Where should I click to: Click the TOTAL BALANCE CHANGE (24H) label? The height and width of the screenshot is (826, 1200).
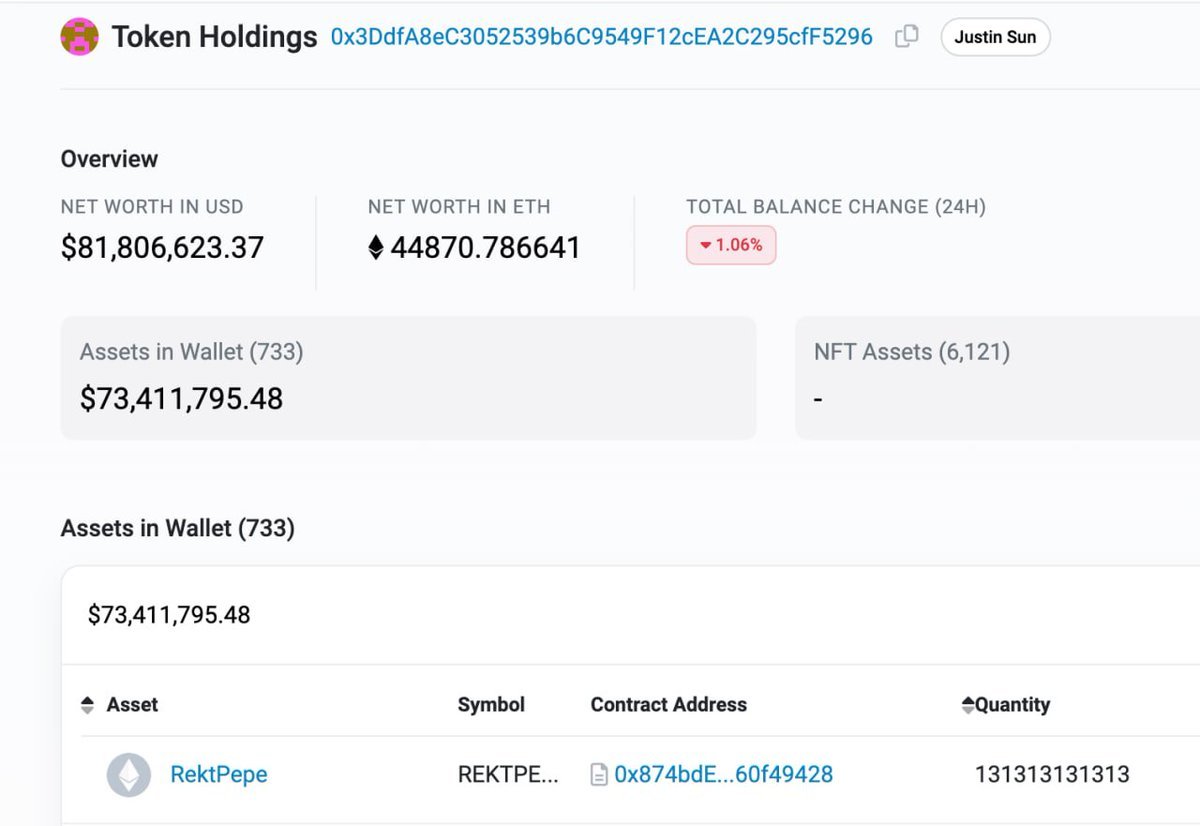[836, 207]
